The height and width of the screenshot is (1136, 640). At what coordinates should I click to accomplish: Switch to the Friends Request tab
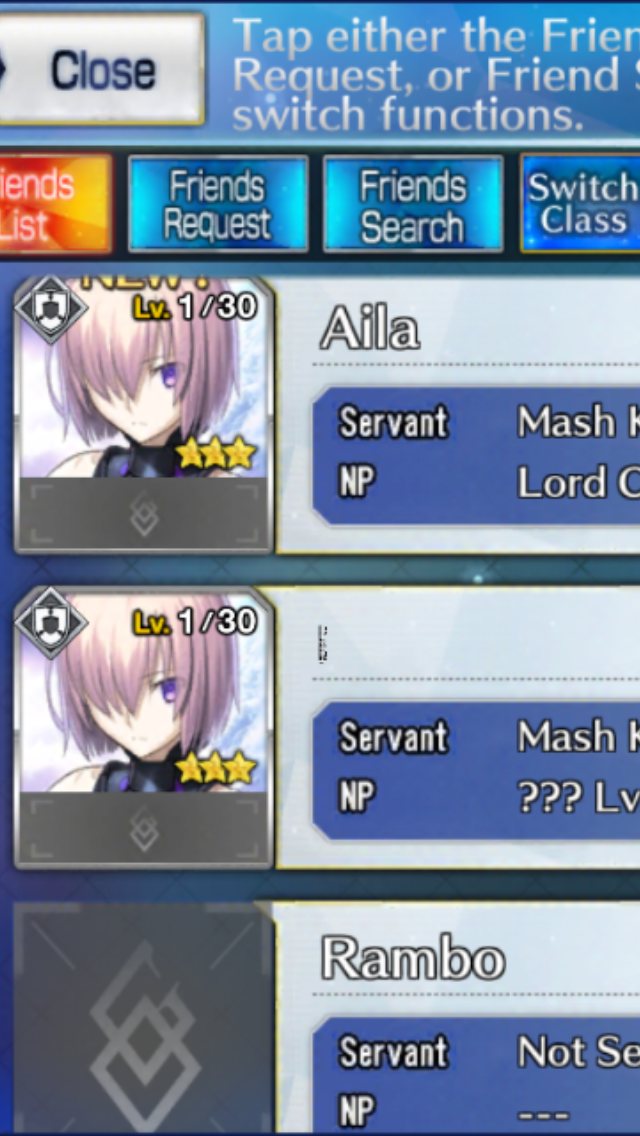coord(217,204)
